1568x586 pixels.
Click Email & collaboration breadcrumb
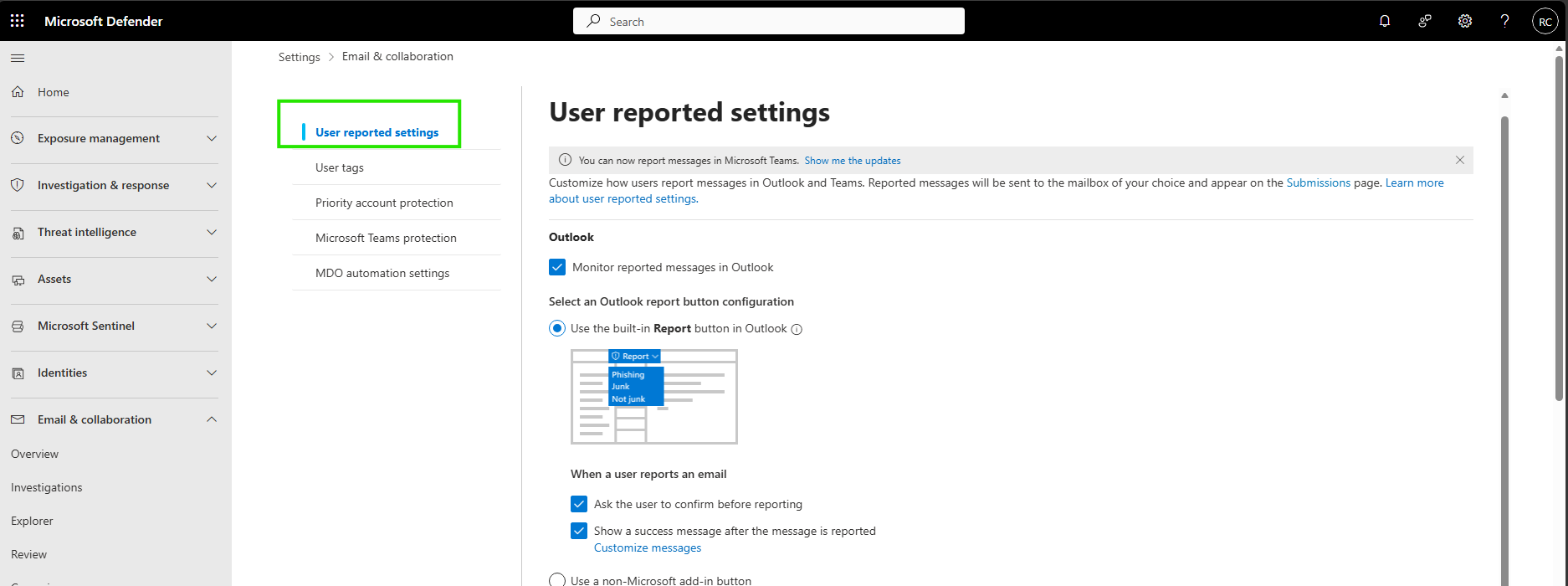point(397,56)
